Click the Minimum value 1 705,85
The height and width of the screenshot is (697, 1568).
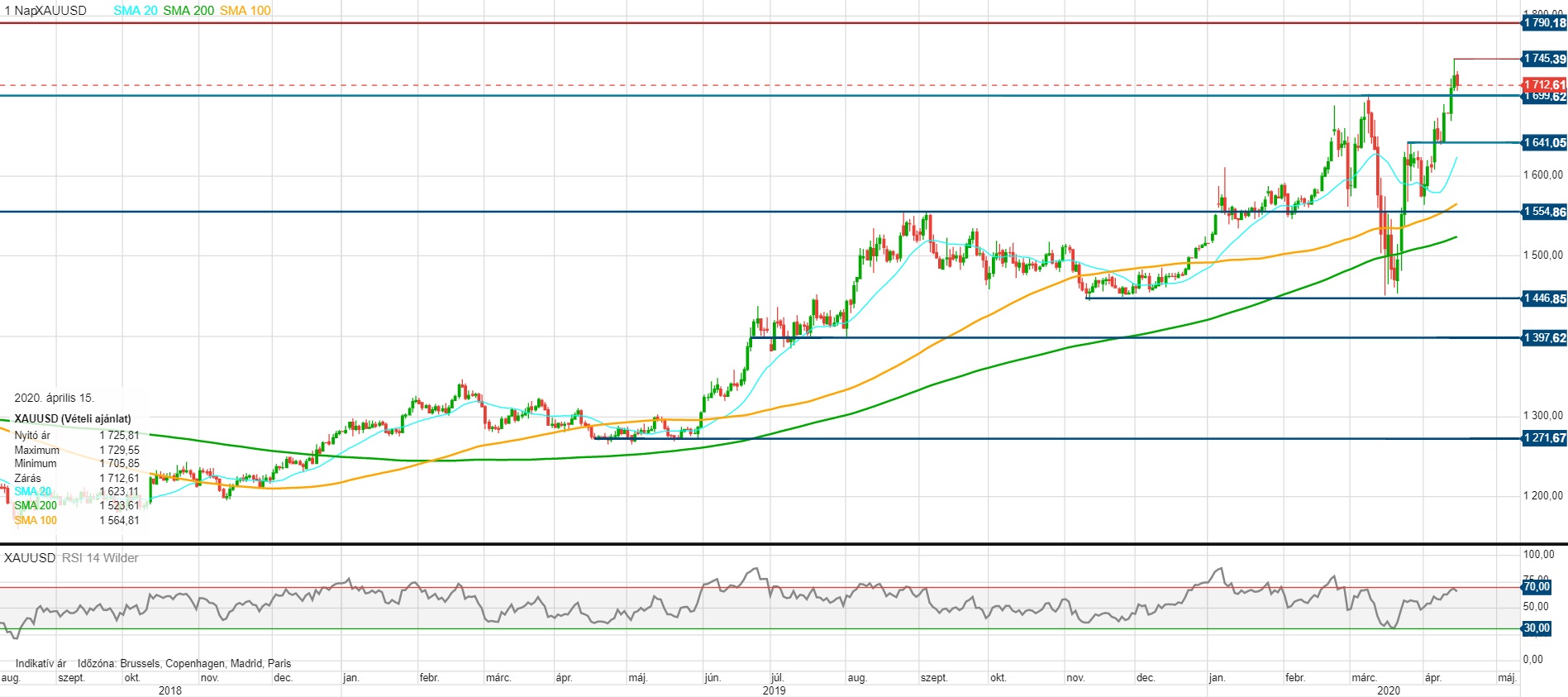coord(120,463)
